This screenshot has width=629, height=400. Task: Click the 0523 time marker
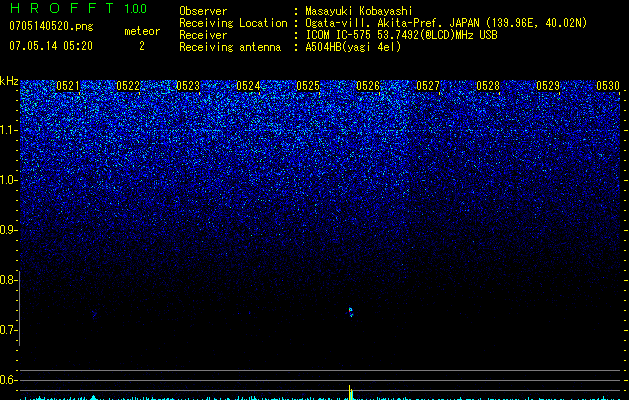click(188, 86)
